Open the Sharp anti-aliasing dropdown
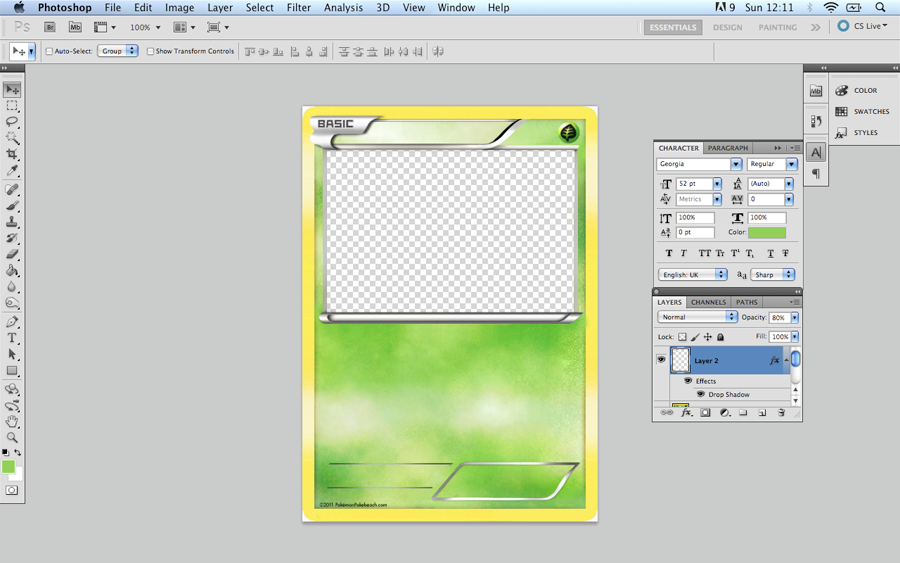 click(x=773, y=274)
